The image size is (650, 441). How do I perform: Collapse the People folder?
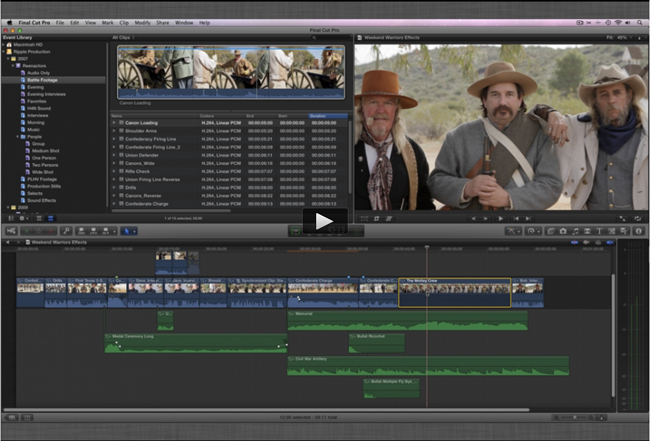click(18, 136)
